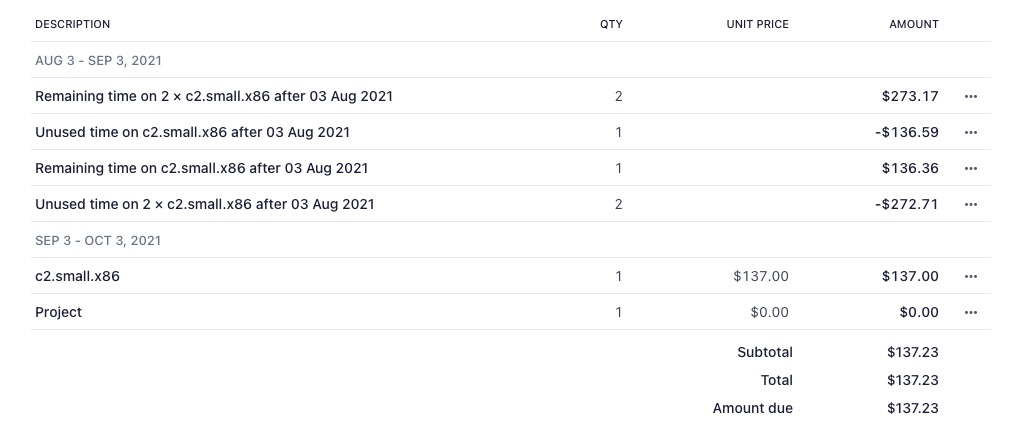Click the Qty column header
The width and height of the screenshot is (1013, 442).
point(611,24)
